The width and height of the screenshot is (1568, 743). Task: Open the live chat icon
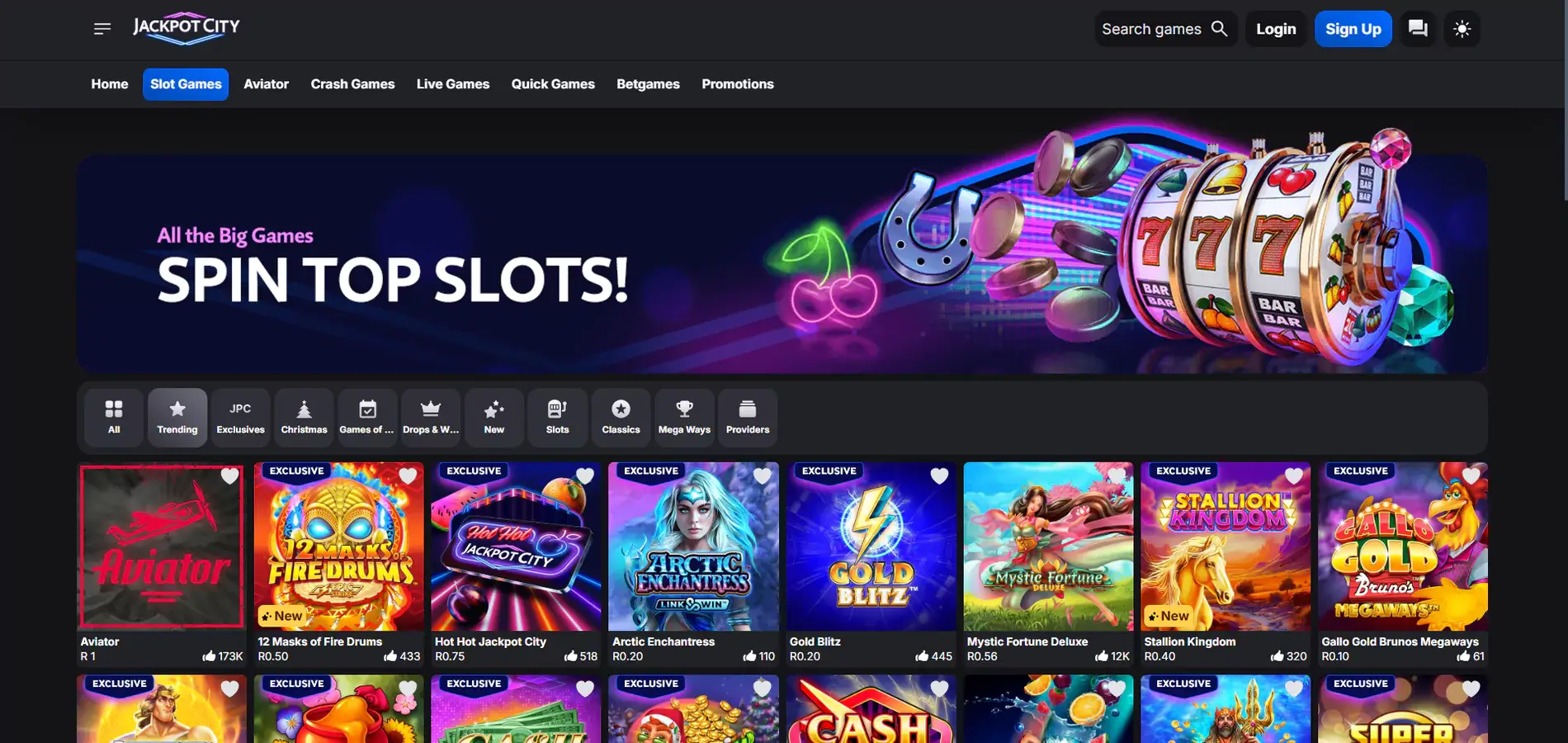coord(1418,29)
